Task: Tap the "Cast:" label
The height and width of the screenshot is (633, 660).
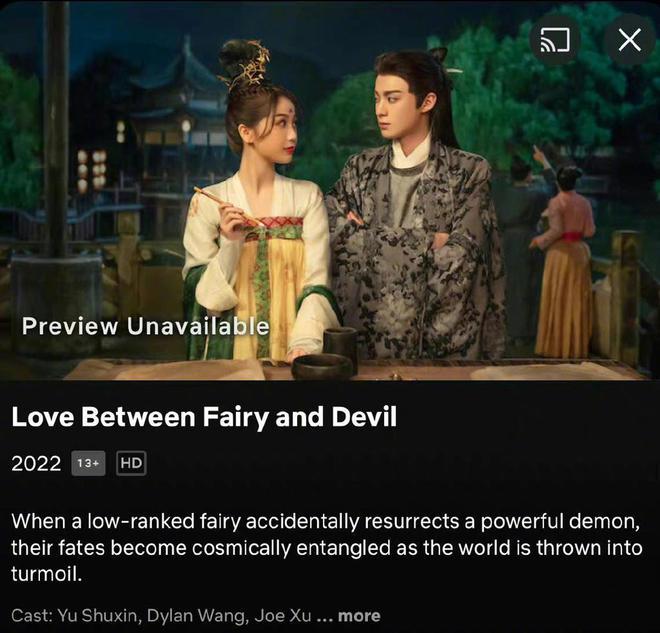Action: [x=32, y=616]
